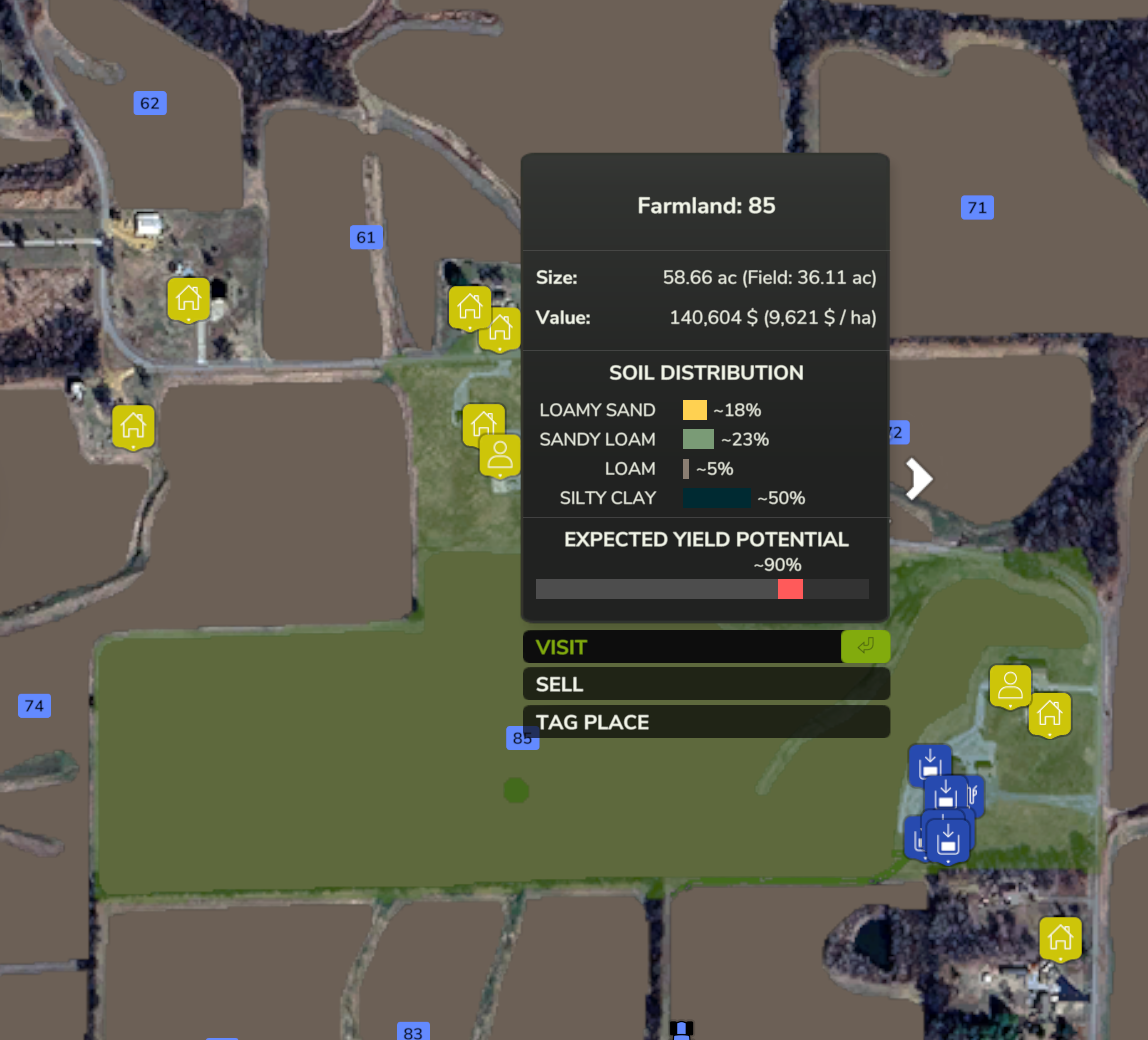This screenshot has height=1040, width=1148.
Task: Select the house marker above farmland 74's road bend
Action: 188,298
